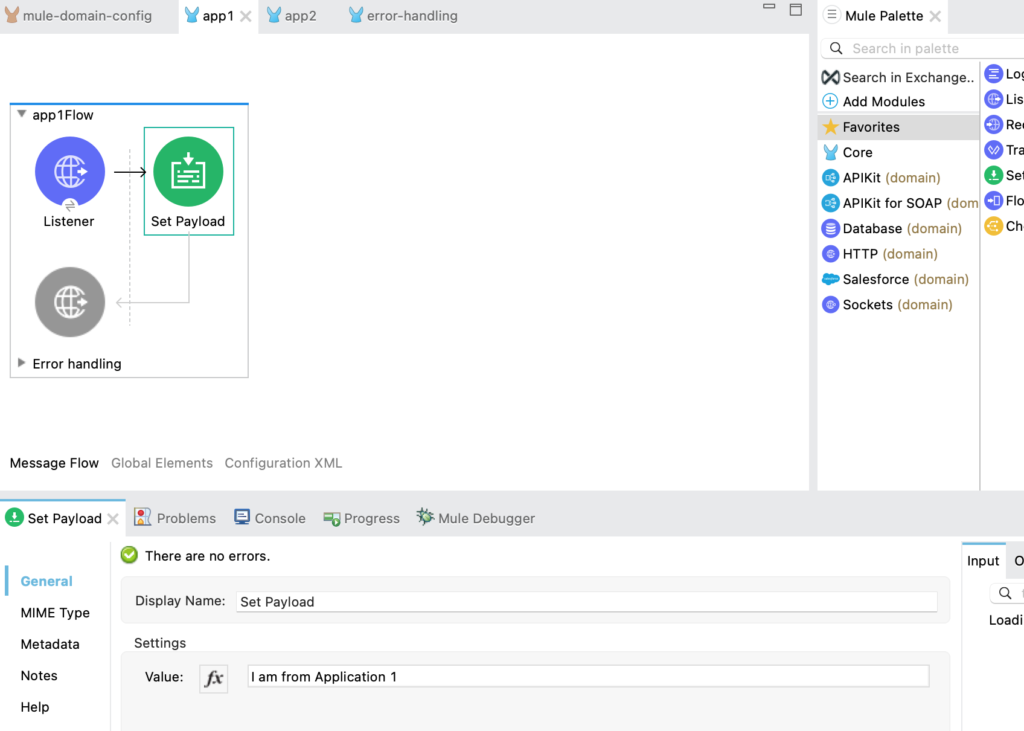The height and width of the screenshot is (731, 1024).
Task: Switch to the app2 tab
Action: [294, 16]
